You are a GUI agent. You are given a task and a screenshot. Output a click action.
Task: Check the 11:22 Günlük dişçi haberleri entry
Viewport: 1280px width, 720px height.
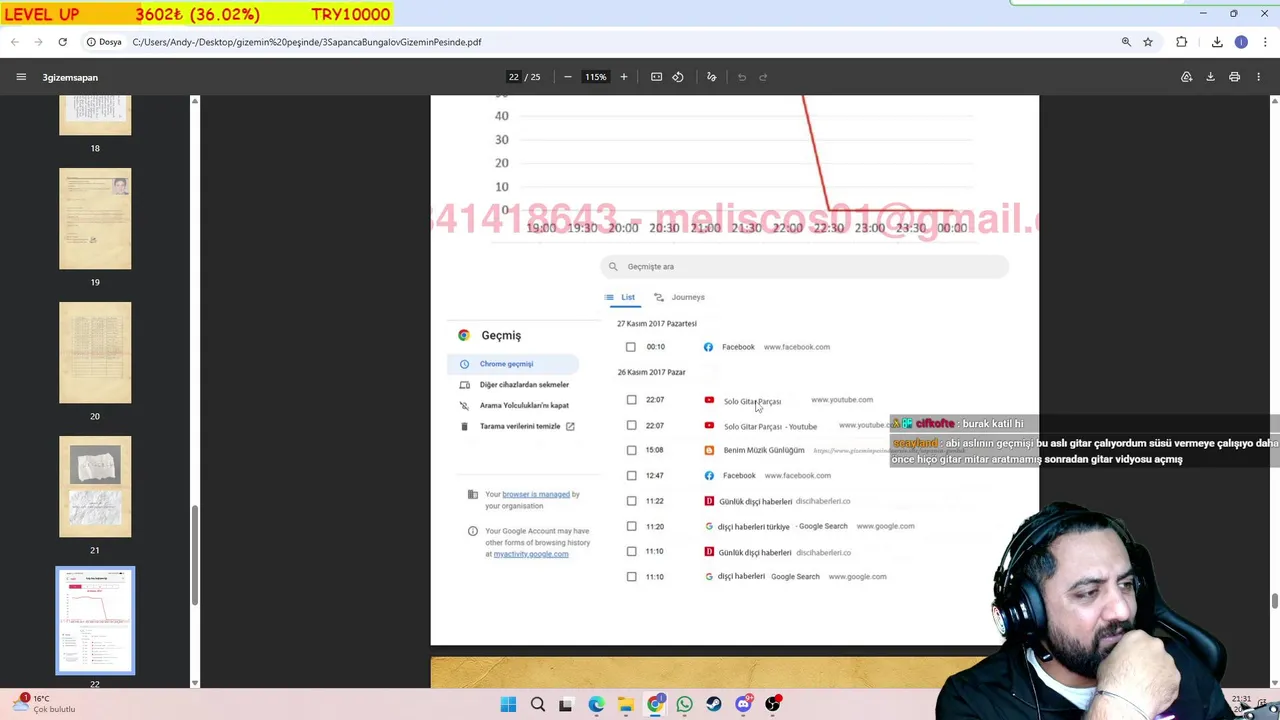631,501
